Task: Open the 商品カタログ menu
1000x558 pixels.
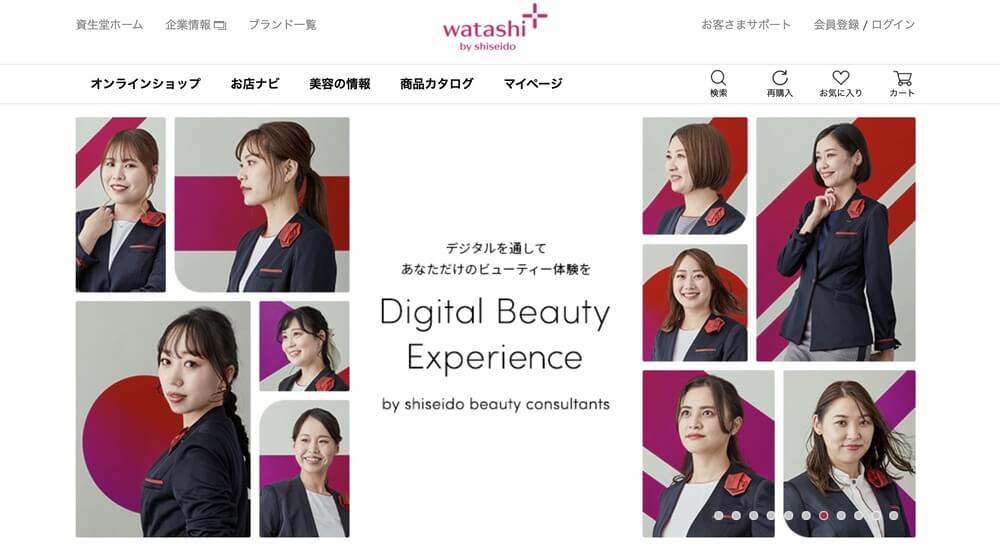Action: (437, 84)
